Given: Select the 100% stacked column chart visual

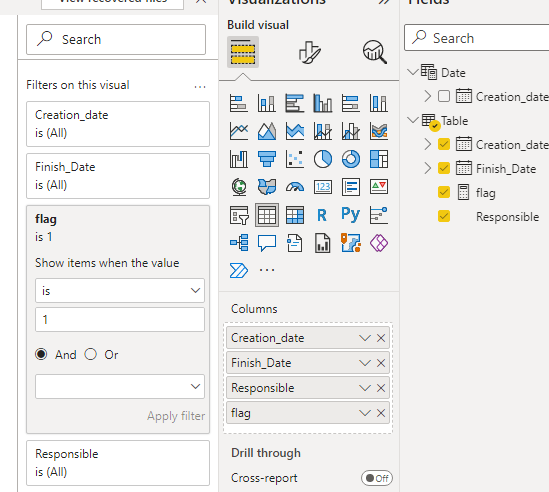Looking at the screenshot, I should (x=379, y=103).
